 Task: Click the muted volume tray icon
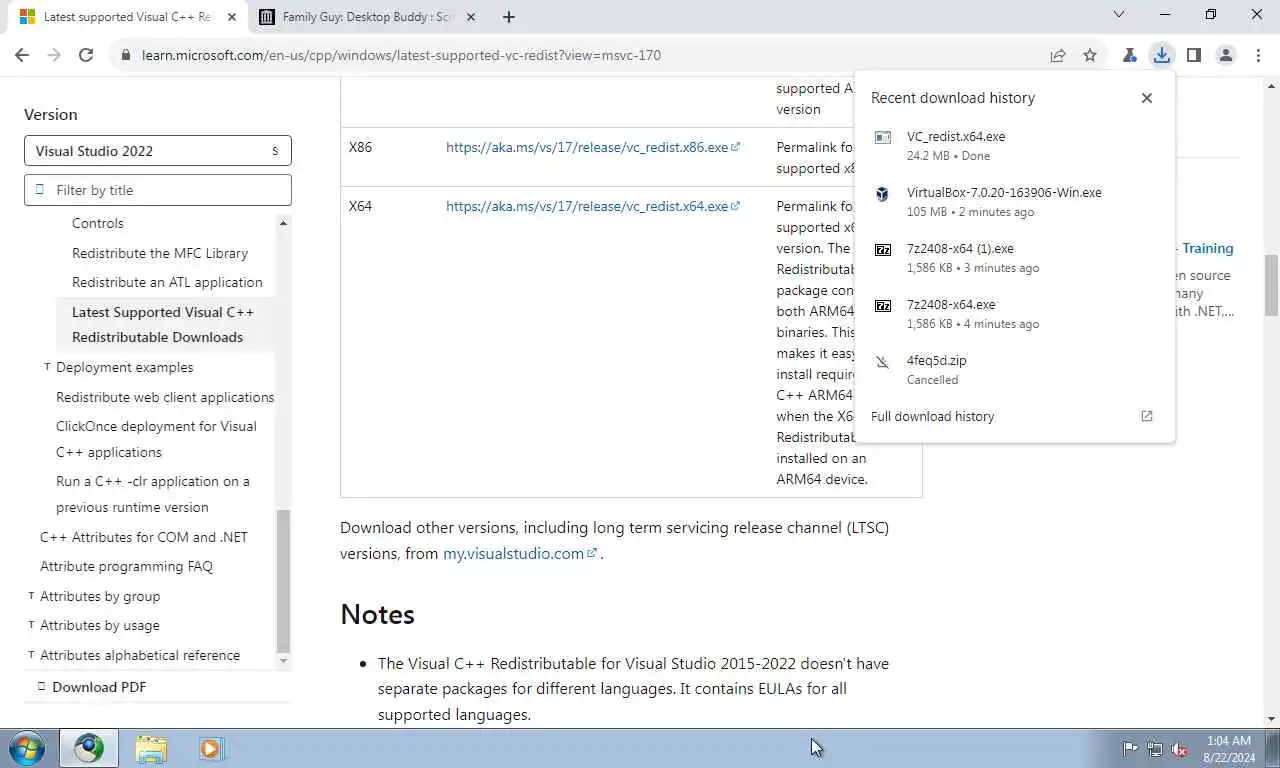click(1180, 749)
